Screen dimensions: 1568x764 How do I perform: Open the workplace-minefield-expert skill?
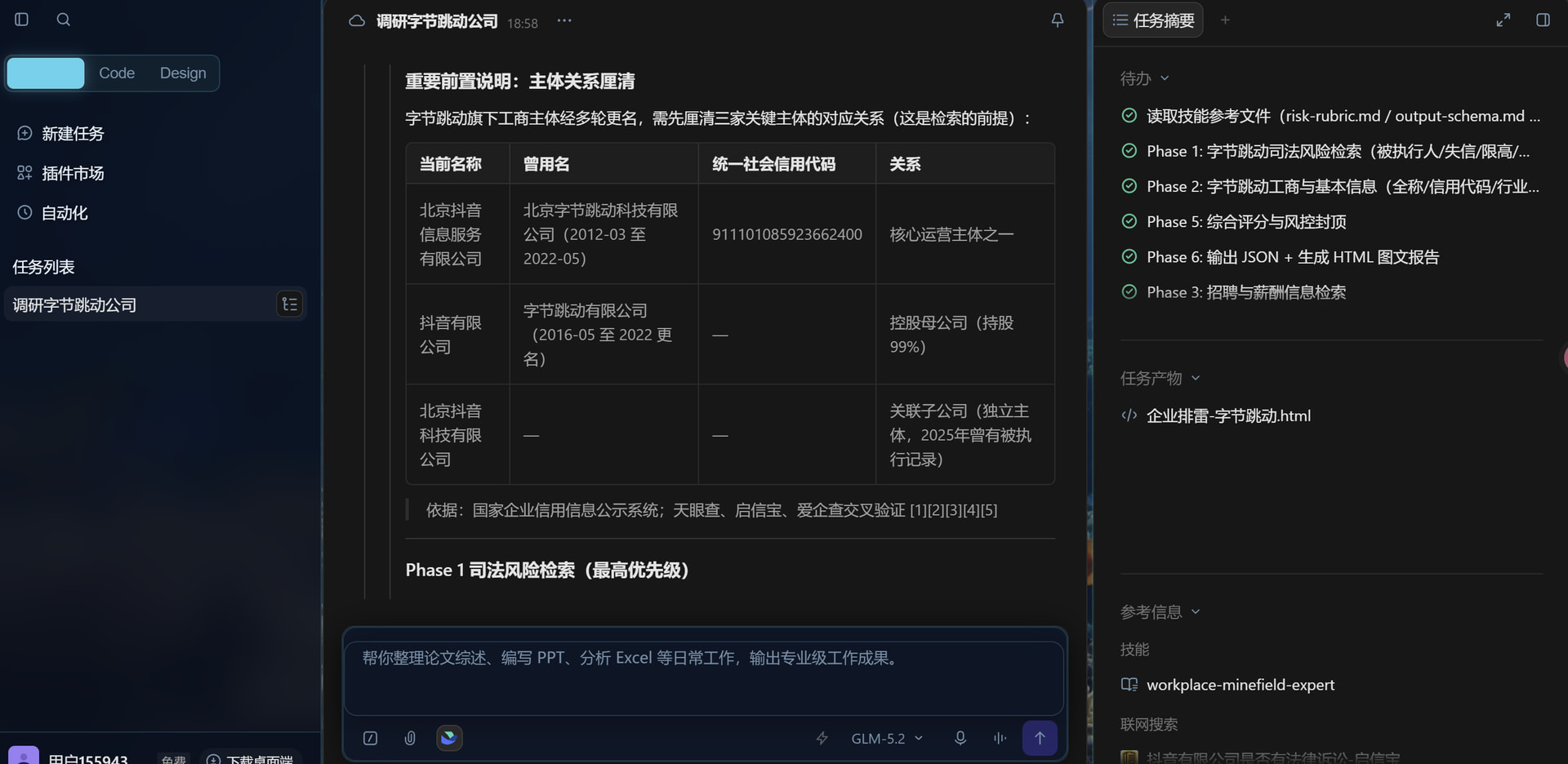click(x=1241, y=685)
